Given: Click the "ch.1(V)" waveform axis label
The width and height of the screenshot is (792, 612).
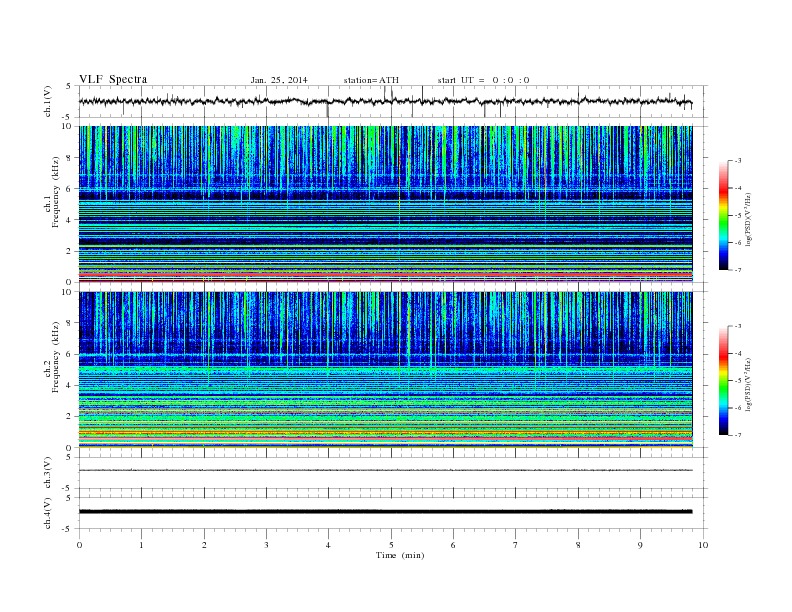Looking at the screenshot, I should pos(48,101).
